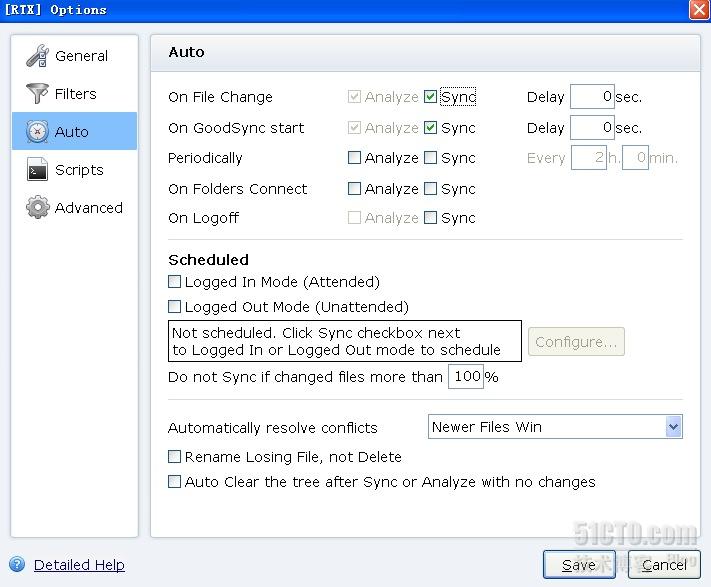Save the options
Screen dimensions: 711x587
tap(579, 564)
